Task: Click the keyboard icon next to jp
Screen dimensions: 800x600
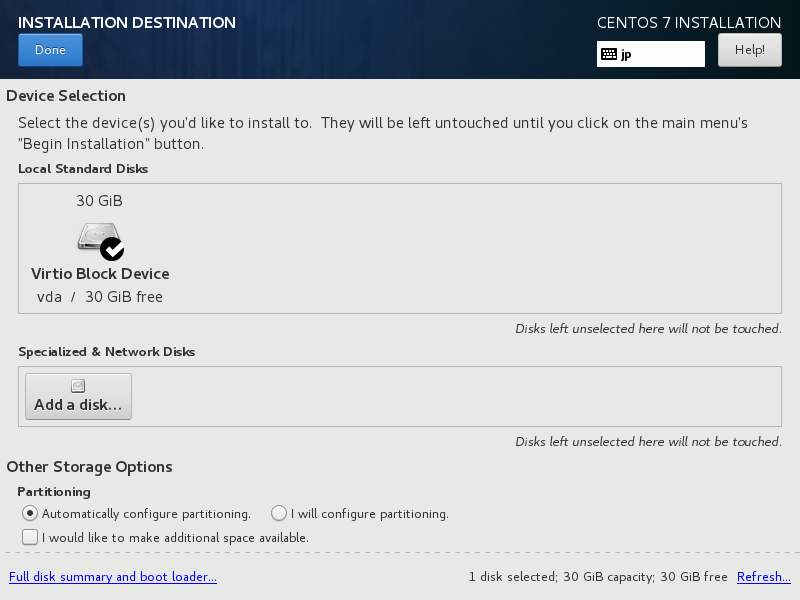Action: [x=610, y=53]
